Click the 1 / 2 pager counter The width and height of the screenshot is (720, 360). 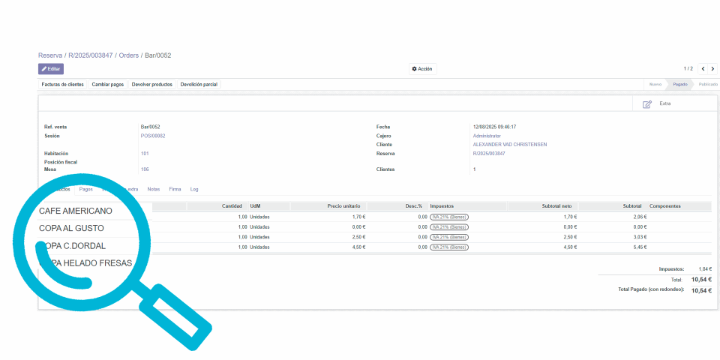[x=688, y=69]
